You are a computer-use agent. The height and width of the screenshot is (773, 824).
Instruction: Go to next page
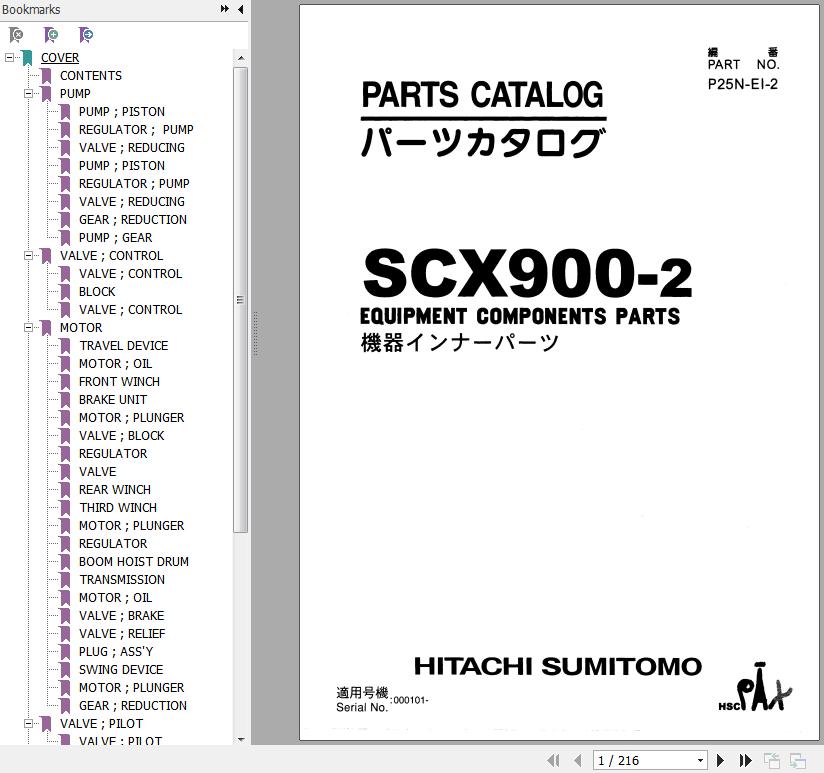click(720, 760)
